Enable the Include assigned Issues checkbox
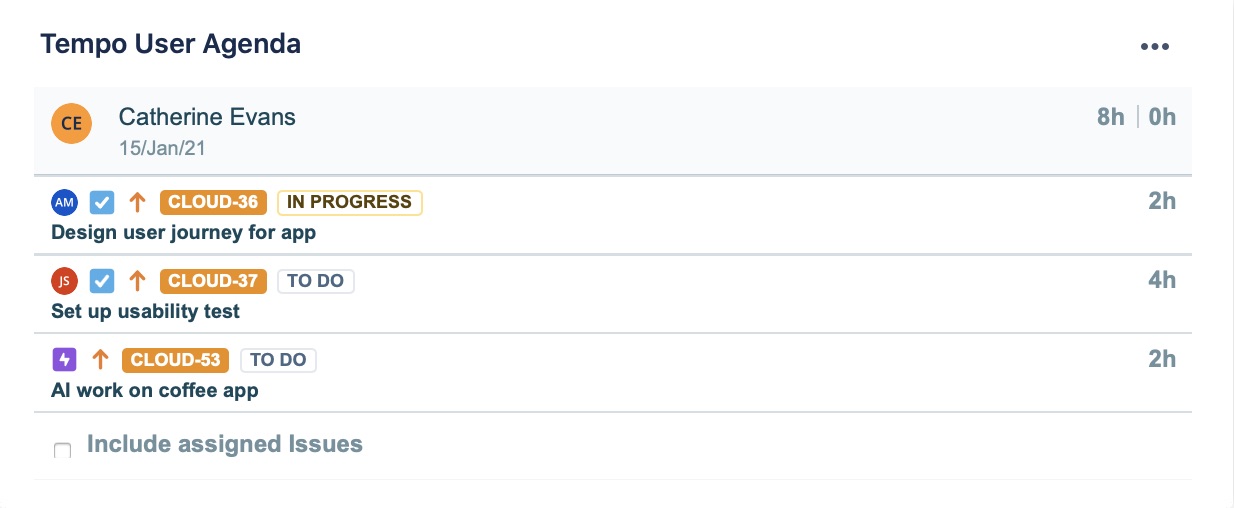The height and width of the screenshot is (508, 1234). (x=62, y=450)
